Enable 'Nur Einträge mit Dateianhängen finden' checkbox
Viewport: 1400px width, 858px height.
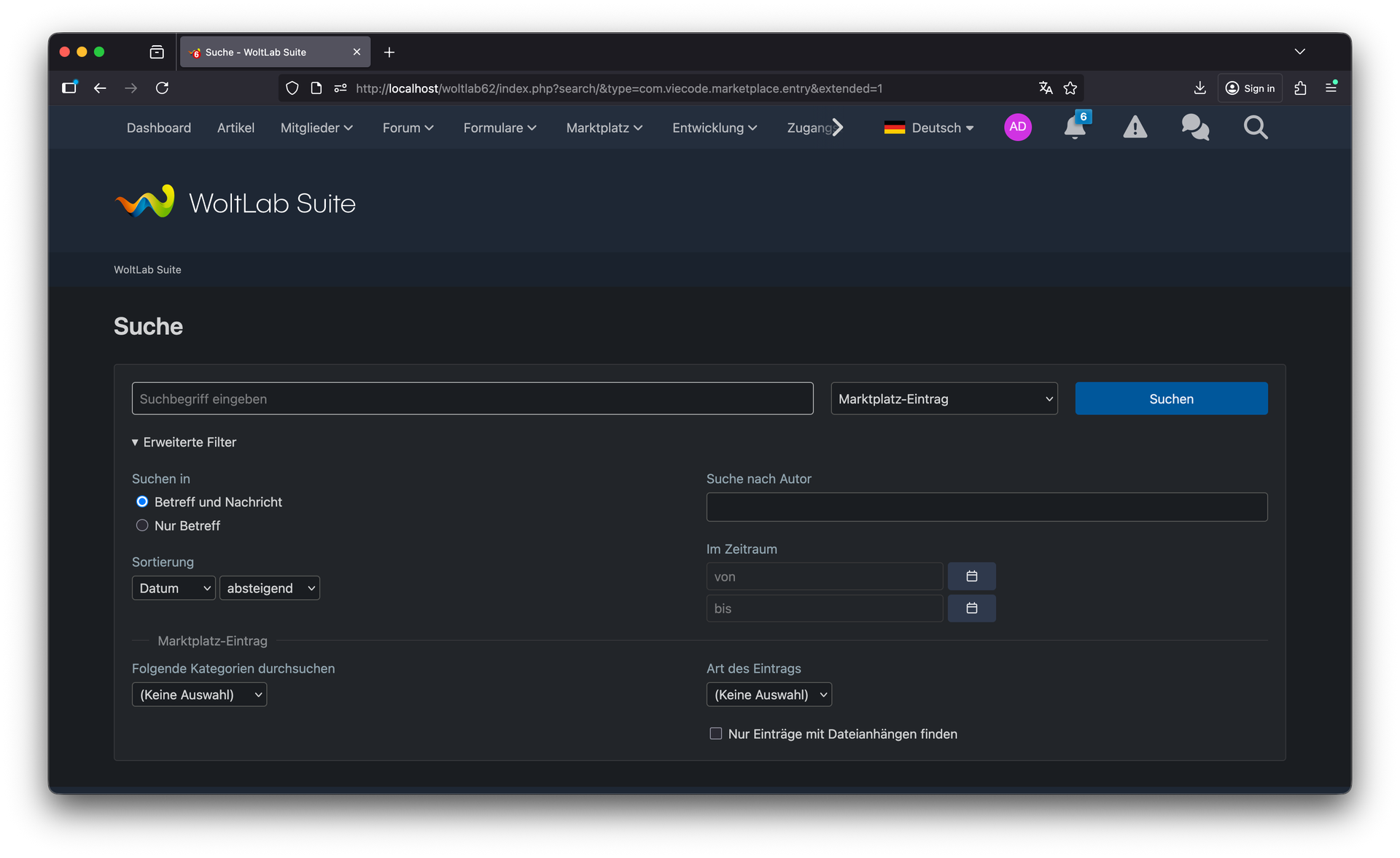[x=716, y=734]
